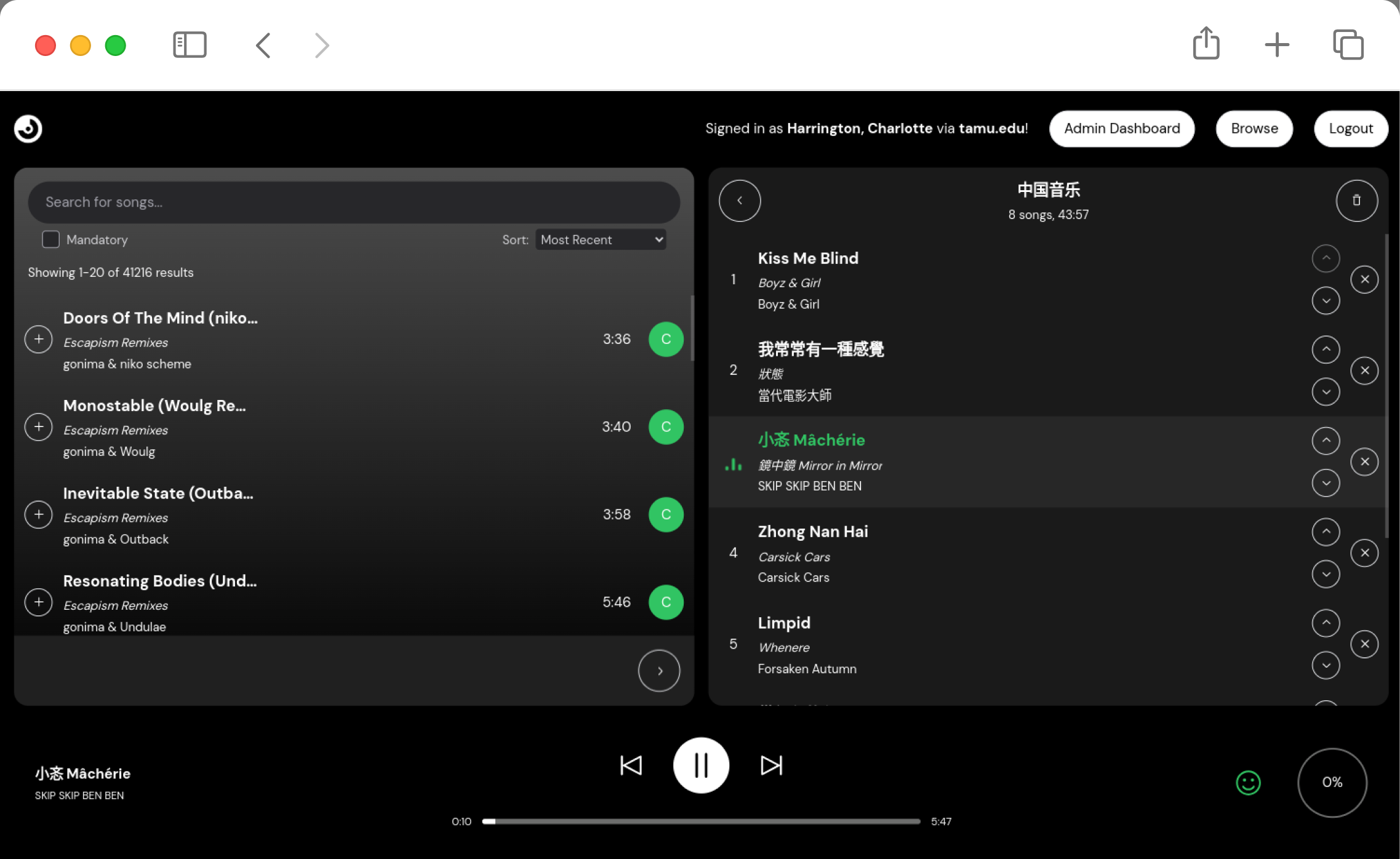Click the collapse left panel arrow icon

click(x=739, y=201)
